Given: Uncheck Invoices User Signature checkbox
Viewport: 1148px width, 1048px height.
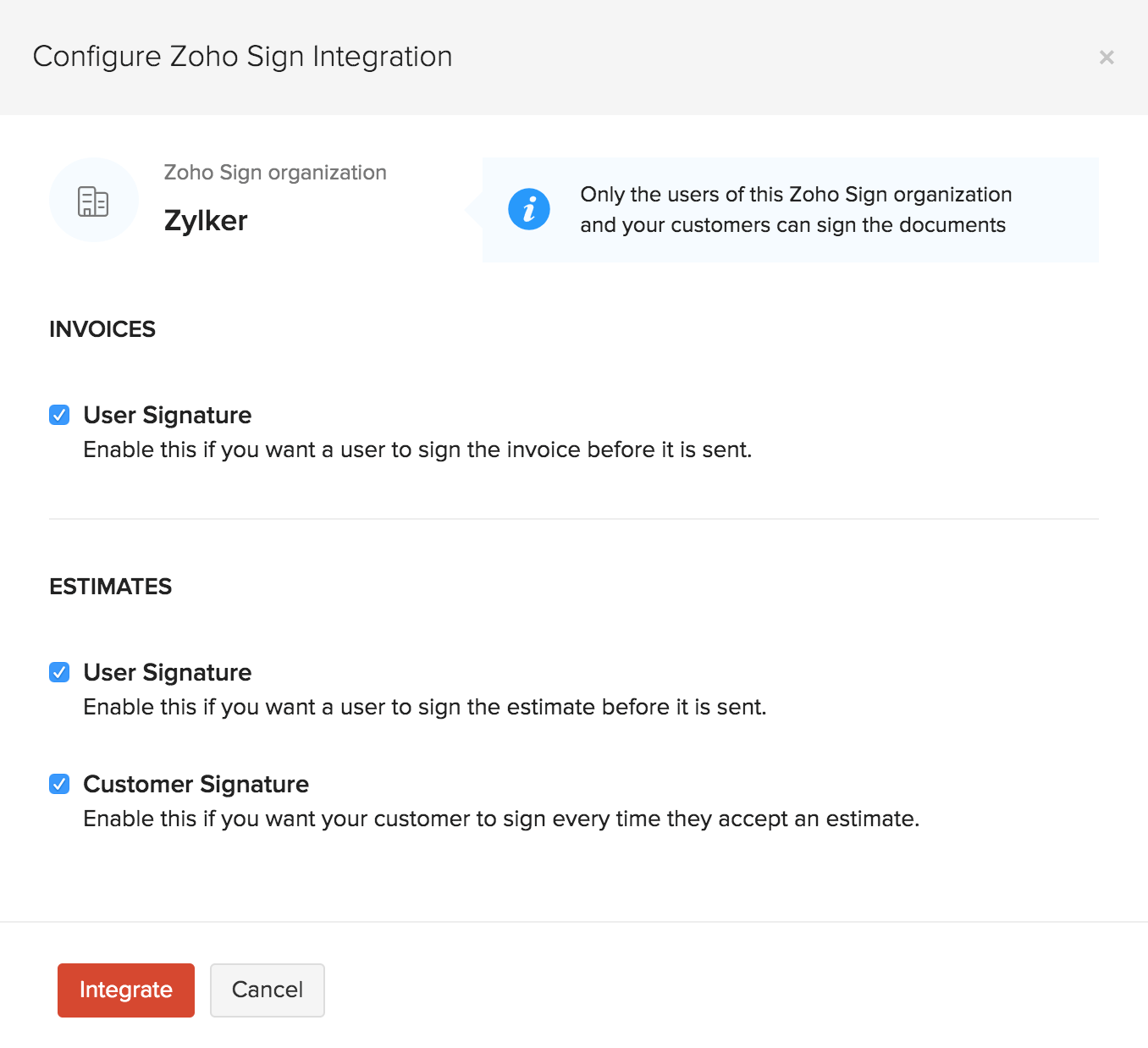Looking at the screenshot, I should 59,415.
